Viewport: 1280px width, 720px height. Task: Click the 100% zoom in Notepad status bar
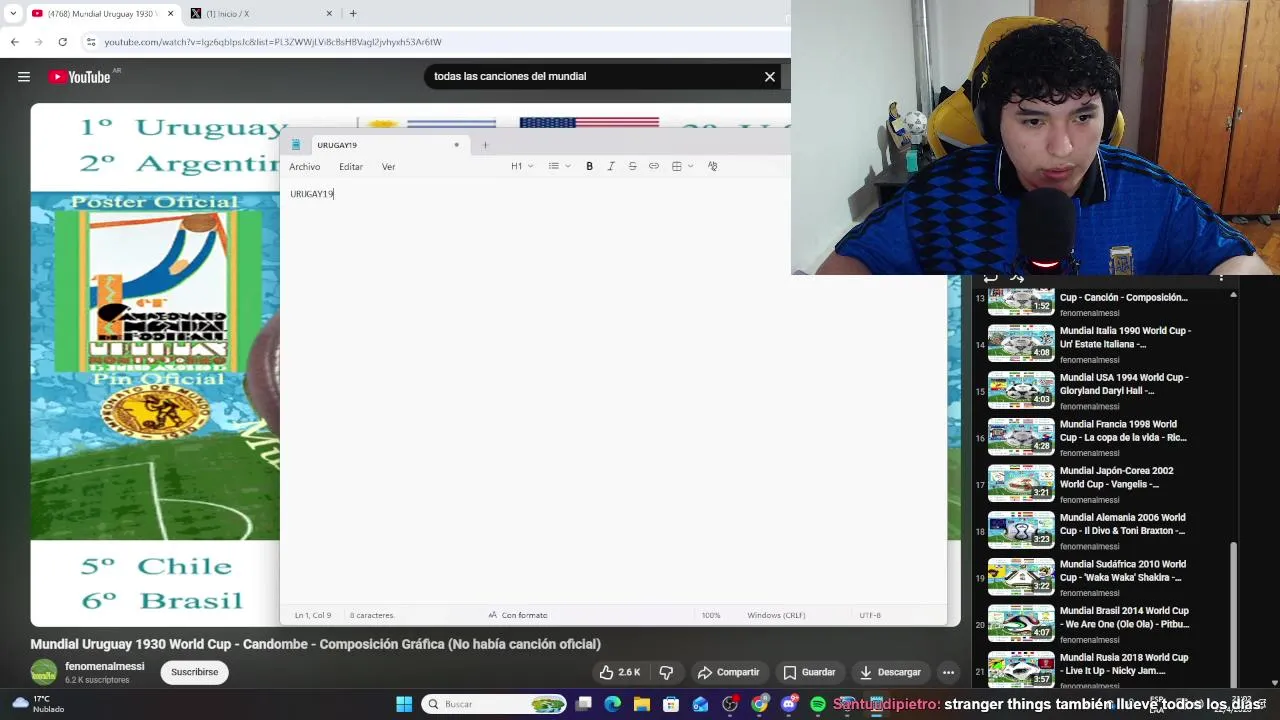711,615
